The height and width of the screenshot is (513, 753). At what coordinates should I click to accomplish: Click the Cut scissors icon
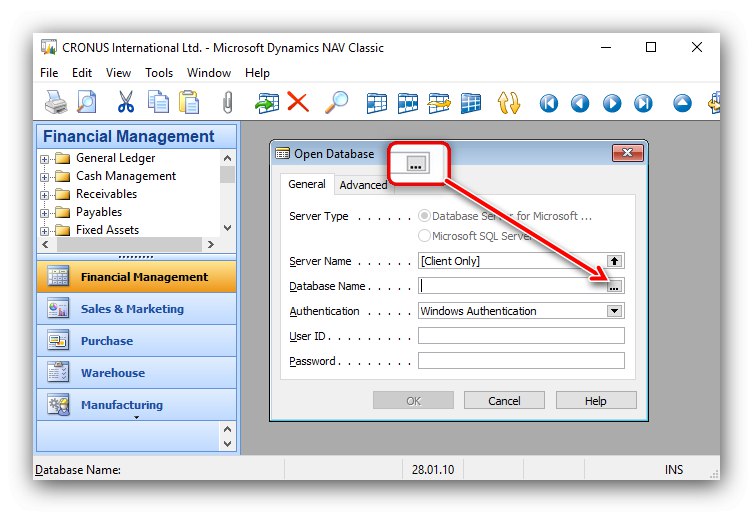pyautogui.click(x=126, y=102)
